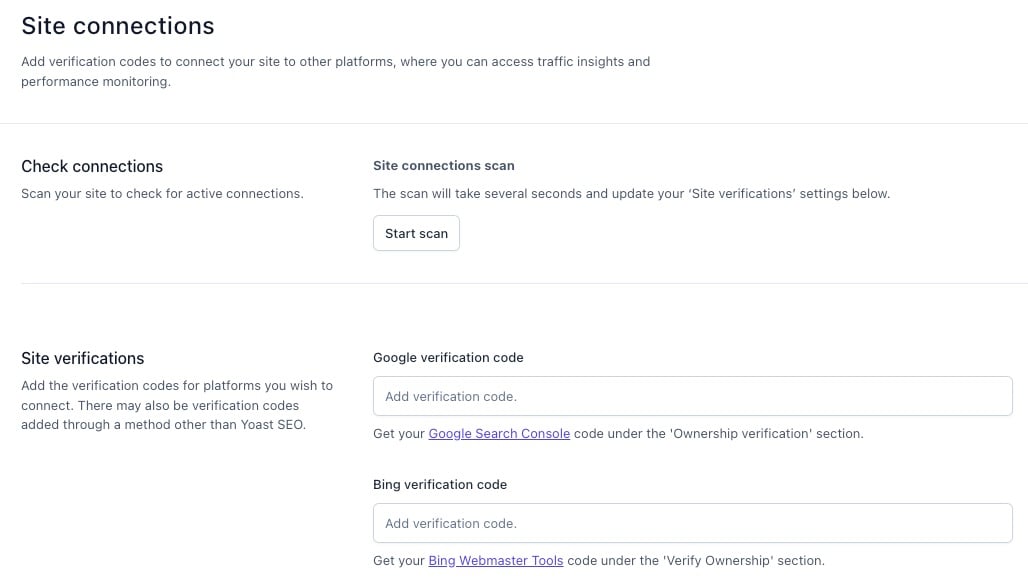
Task: Click the Start scan button
Action: coord(416,233)
